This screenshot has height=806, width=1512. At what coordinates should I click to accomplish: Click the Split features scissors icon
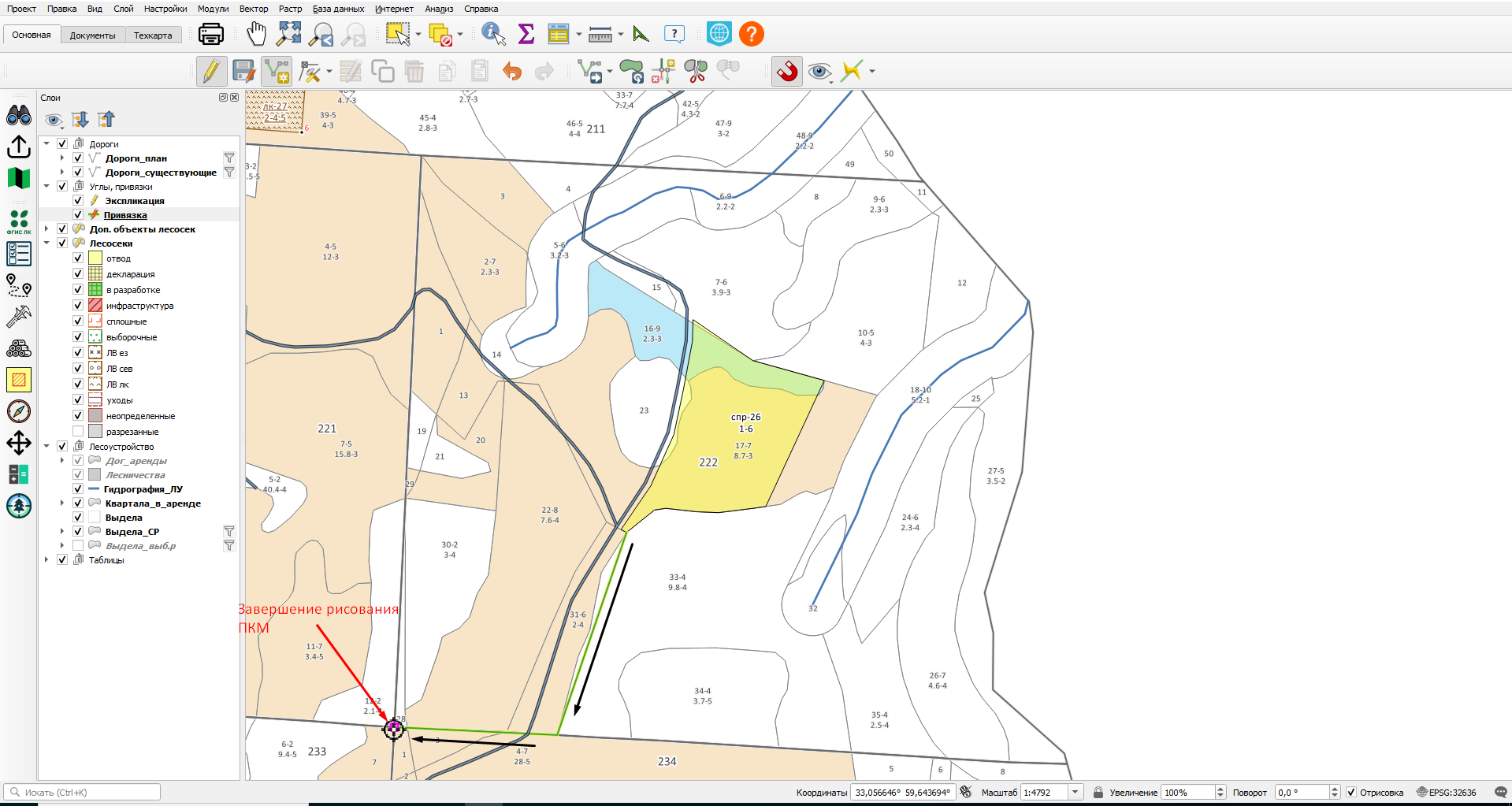(x=696, y=71)
